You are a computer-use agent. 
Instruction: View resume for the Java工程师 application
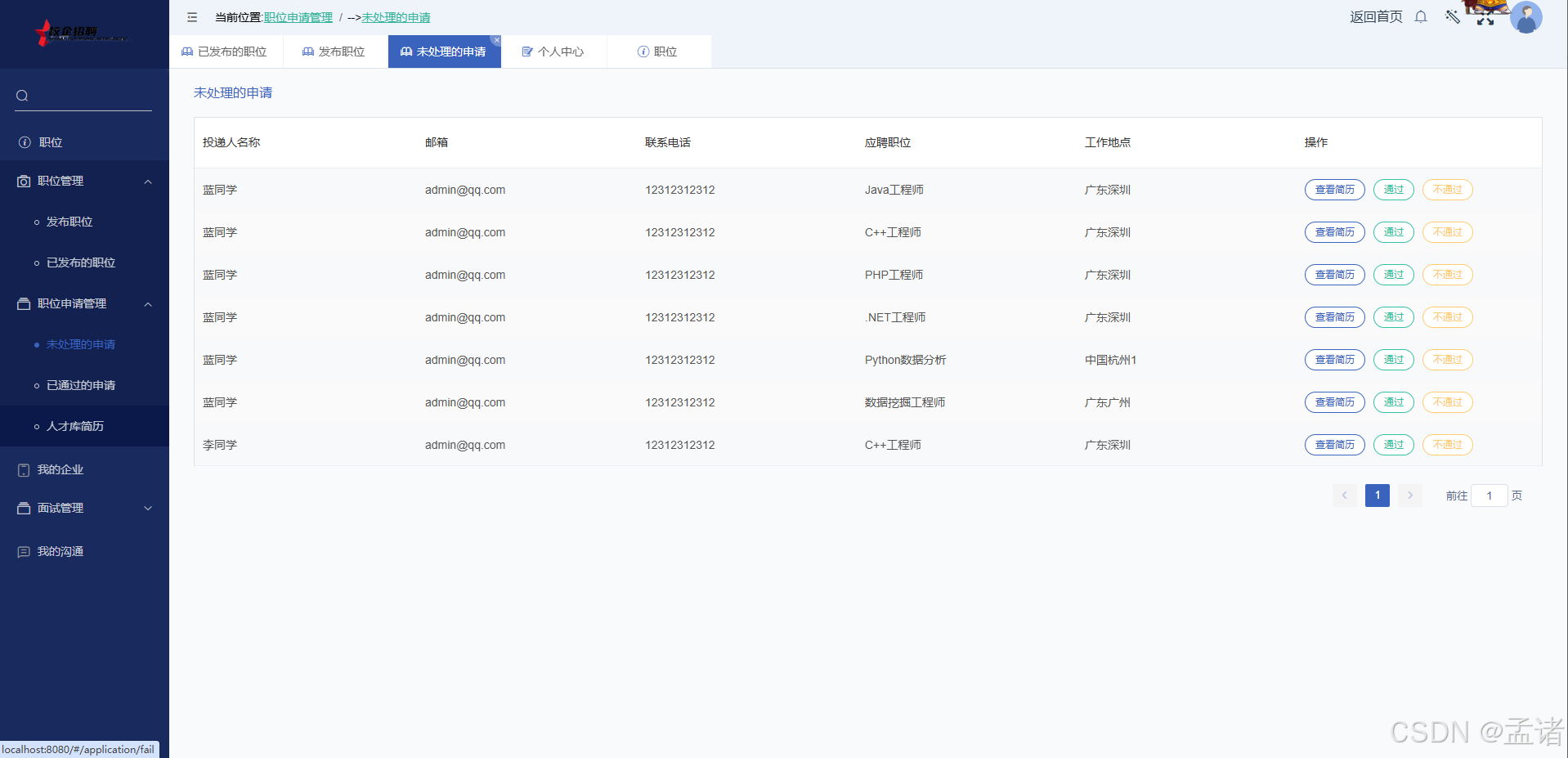[1334, 190]
